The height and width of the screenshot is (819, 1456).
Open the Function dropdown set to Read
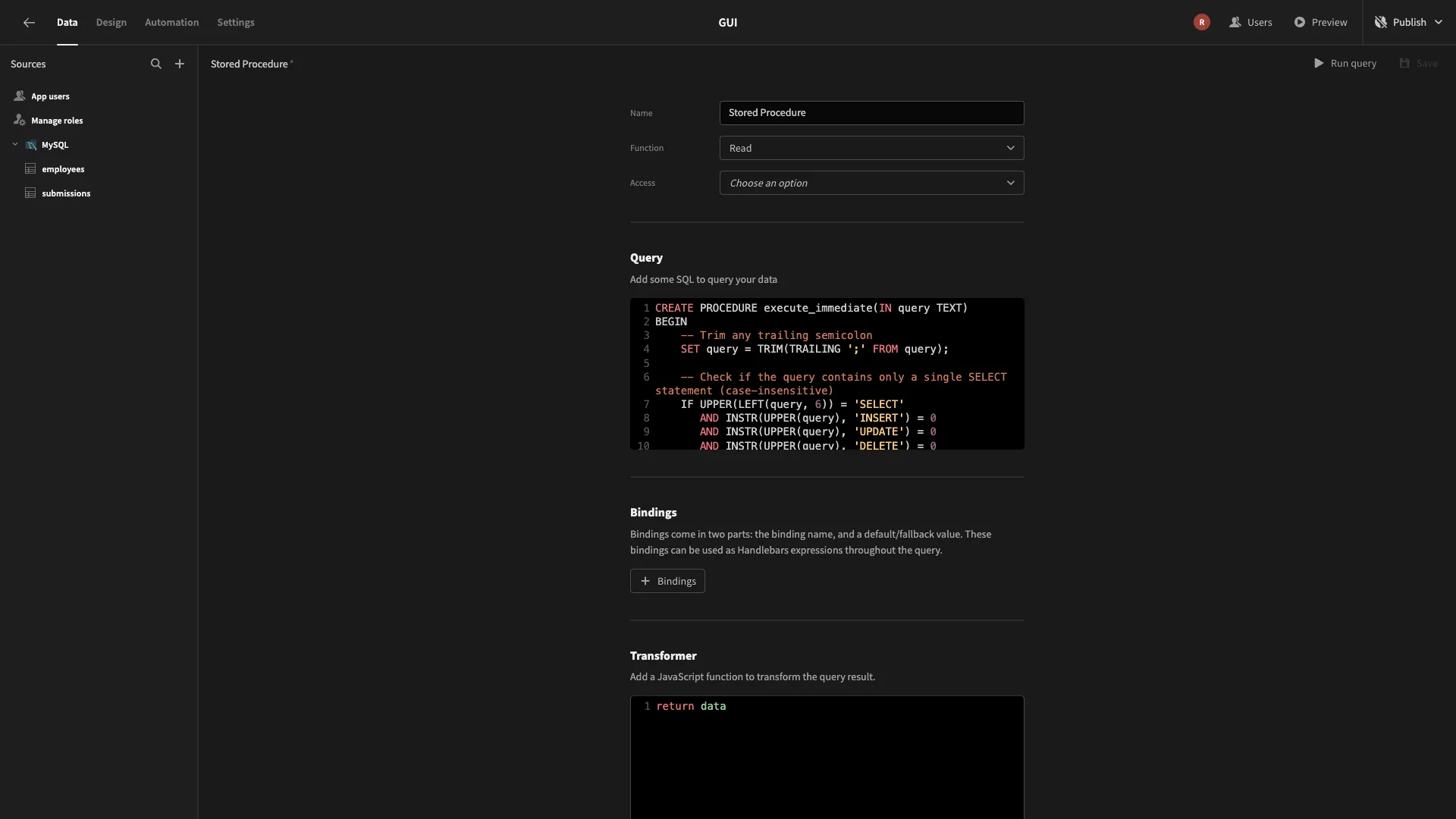pyautogui.click(x=871, y=148)
